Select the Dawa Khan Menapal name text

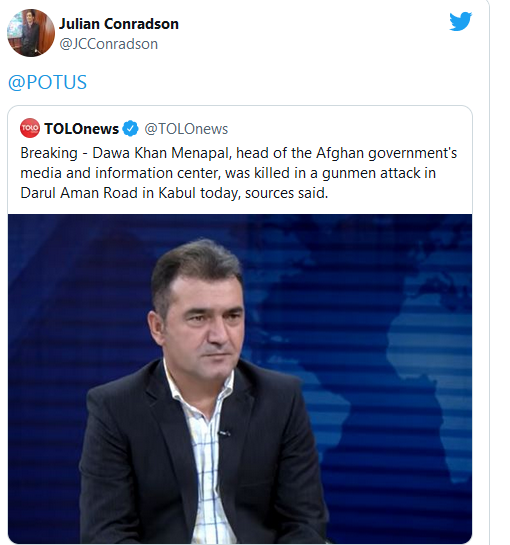tap(162, 153)
